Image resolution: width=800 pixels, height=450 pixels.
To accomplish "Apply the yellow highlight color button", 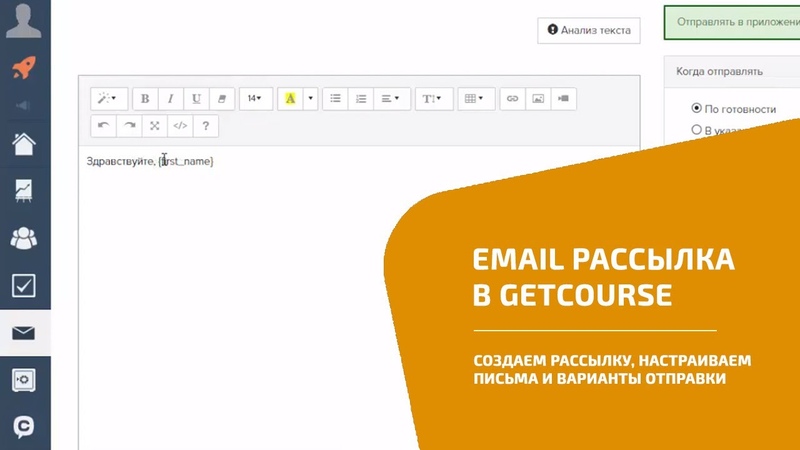I will [290, 98].
